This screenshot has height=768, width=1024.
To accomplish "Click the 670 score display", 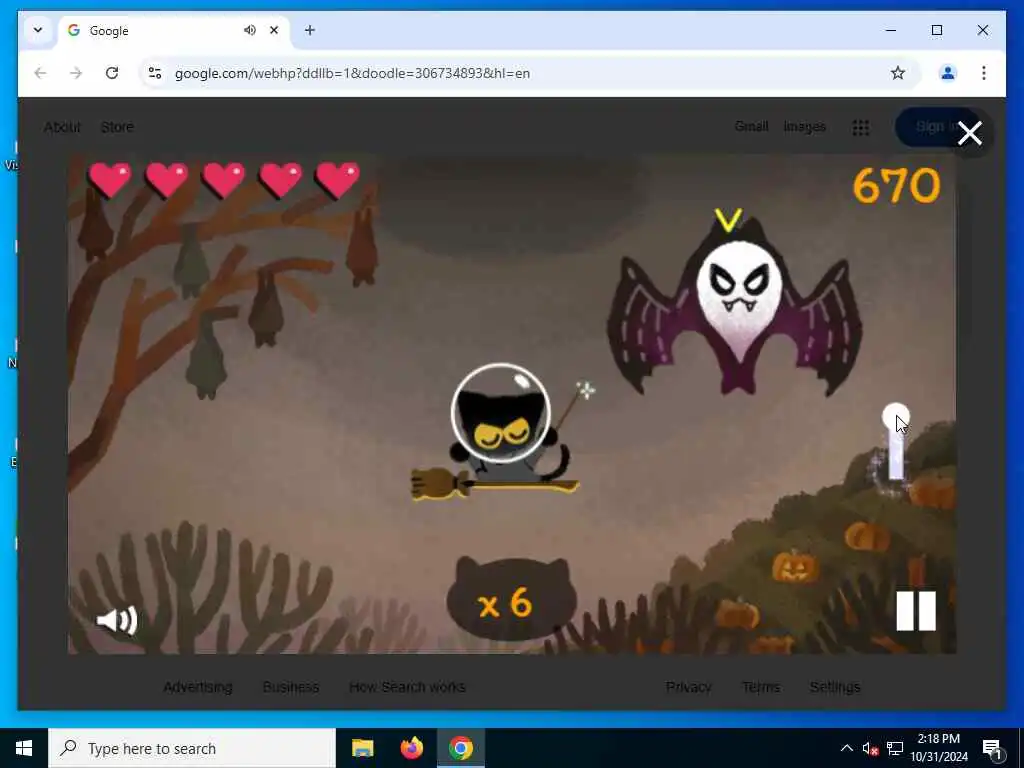I will (896, 185).
